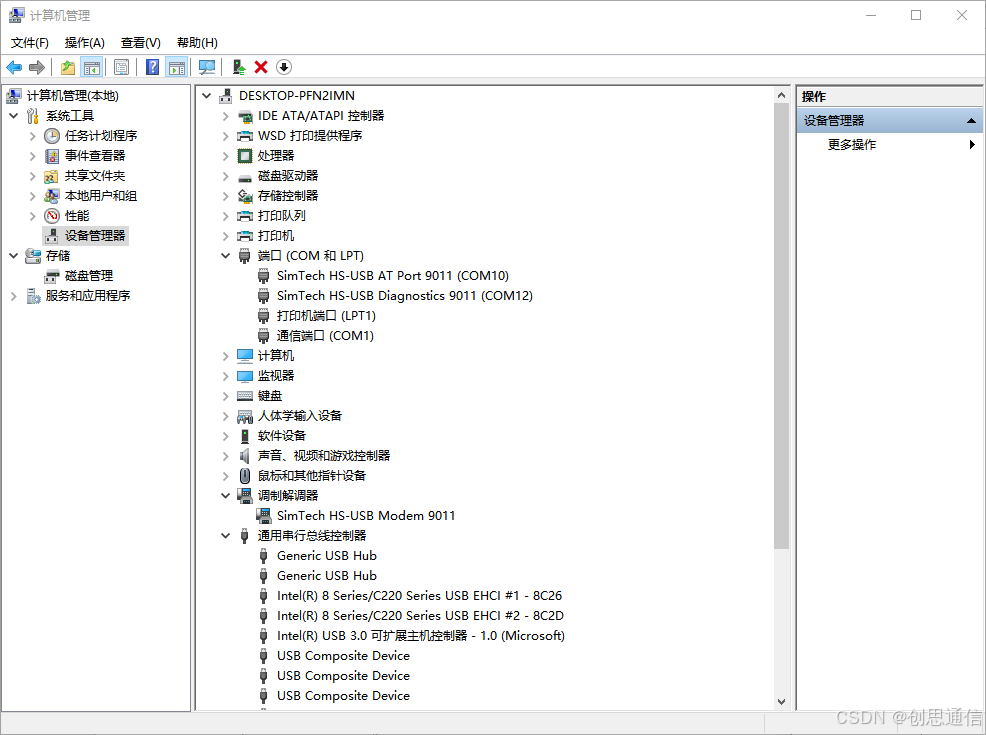Select Printer Port (LPT1) entry
Viewport: 986px width, 735px height.
[326, 316]
